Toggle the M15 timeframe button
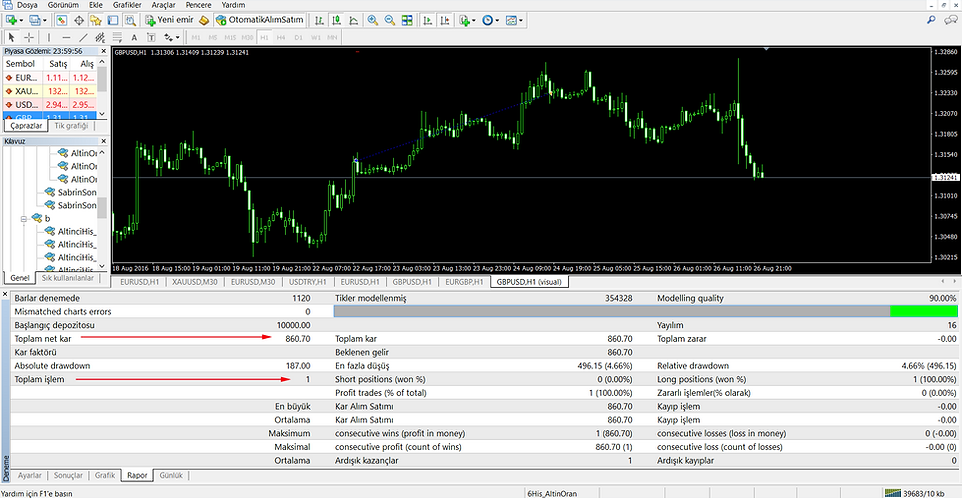Image resolution: width=962 pixels, height=498 pixels. [230, 37]
